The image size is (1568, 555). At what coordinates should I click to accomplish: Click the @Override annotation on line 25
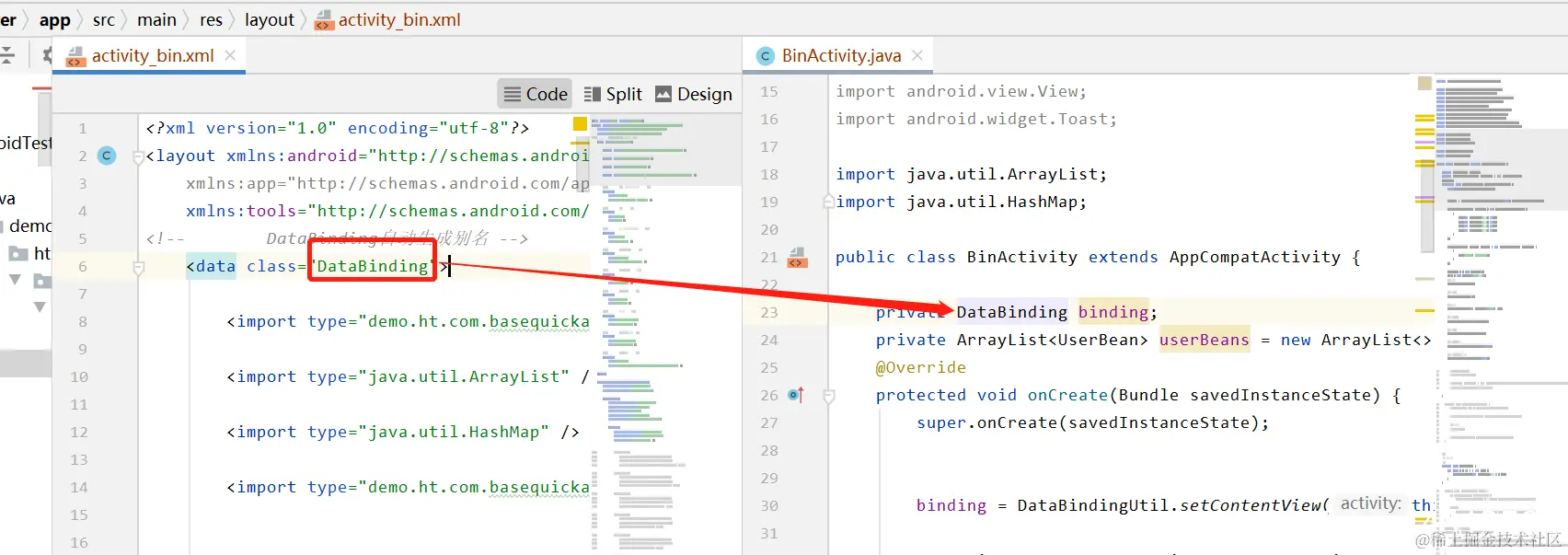pos(921,367)
